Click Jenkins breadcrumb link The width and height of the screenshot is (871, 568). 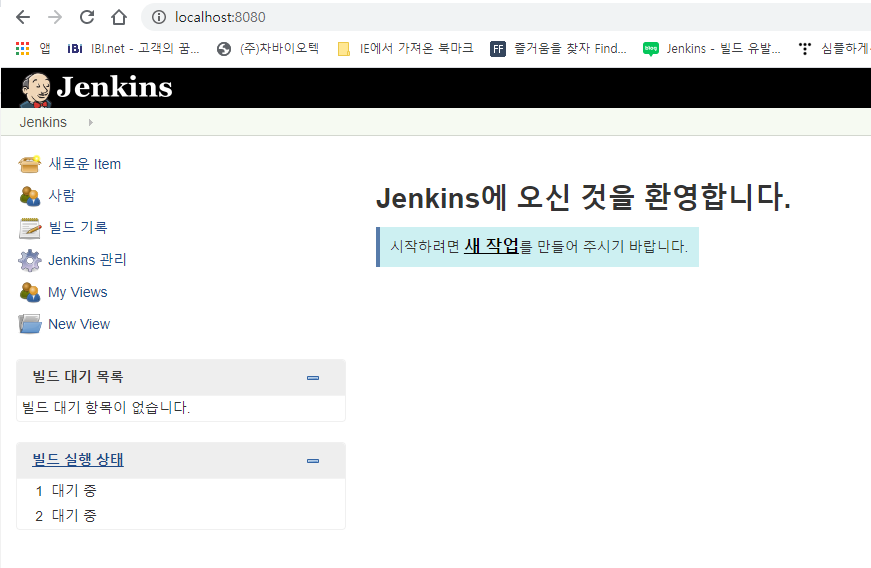coord(43,122)
